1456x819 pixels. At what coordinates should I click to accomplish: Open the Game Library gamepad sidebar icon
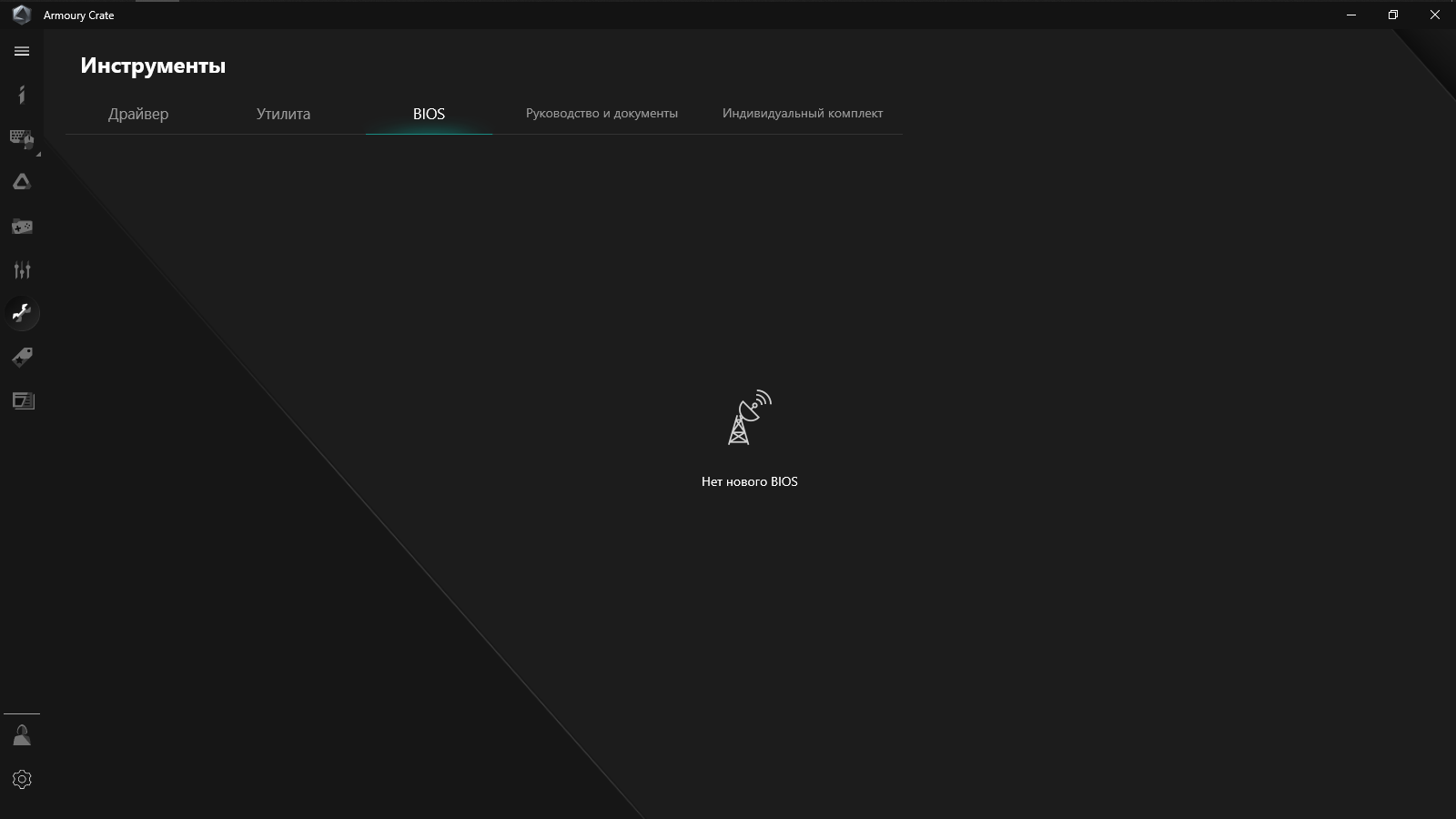tap(22, 226)
